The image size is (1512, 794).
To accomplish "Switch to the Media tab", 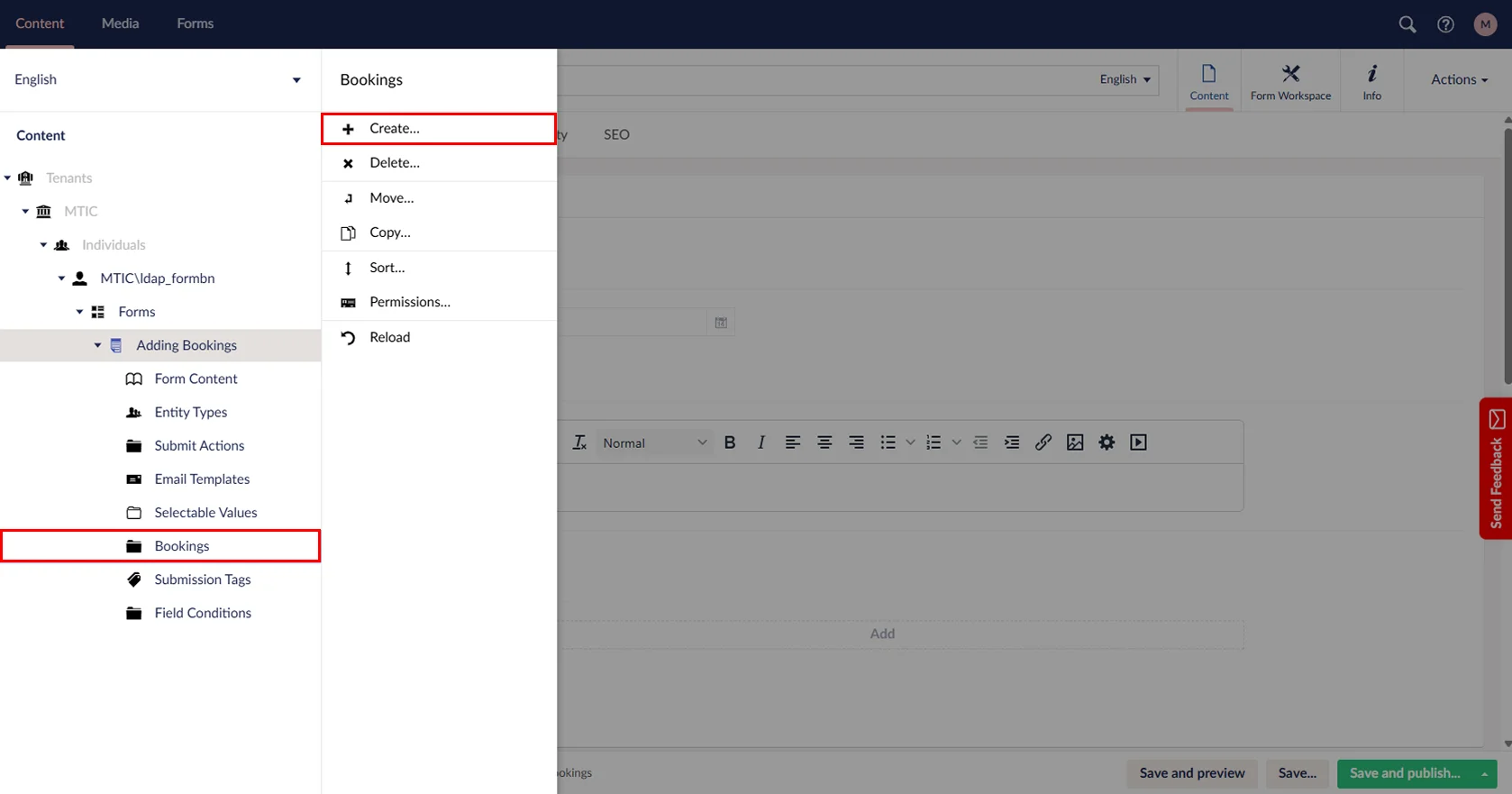I will tap(120, 23).
